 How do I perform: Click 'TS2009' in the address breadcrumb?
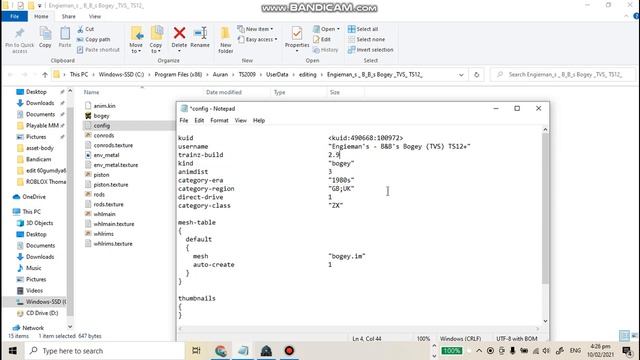[x=247, y=75]
